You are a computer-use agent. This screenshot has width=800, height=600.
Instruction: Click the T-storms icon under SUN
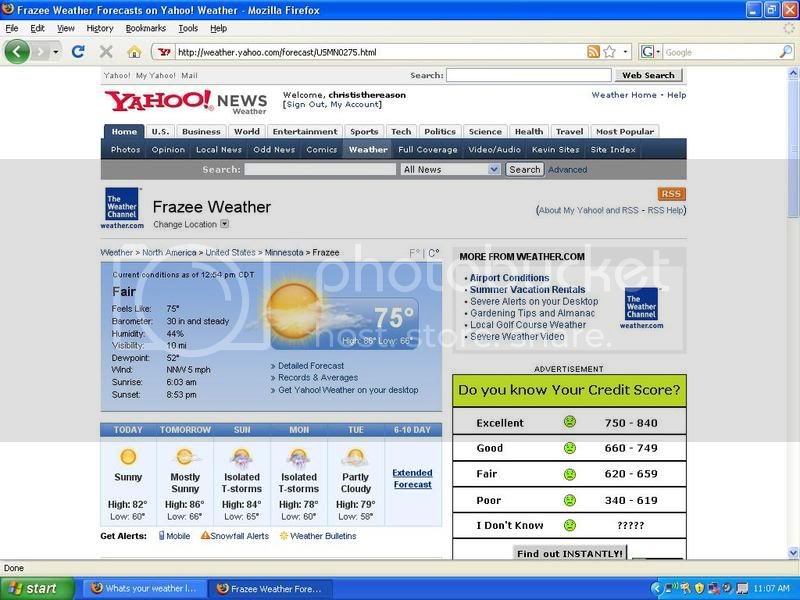[x=242, y=458]
